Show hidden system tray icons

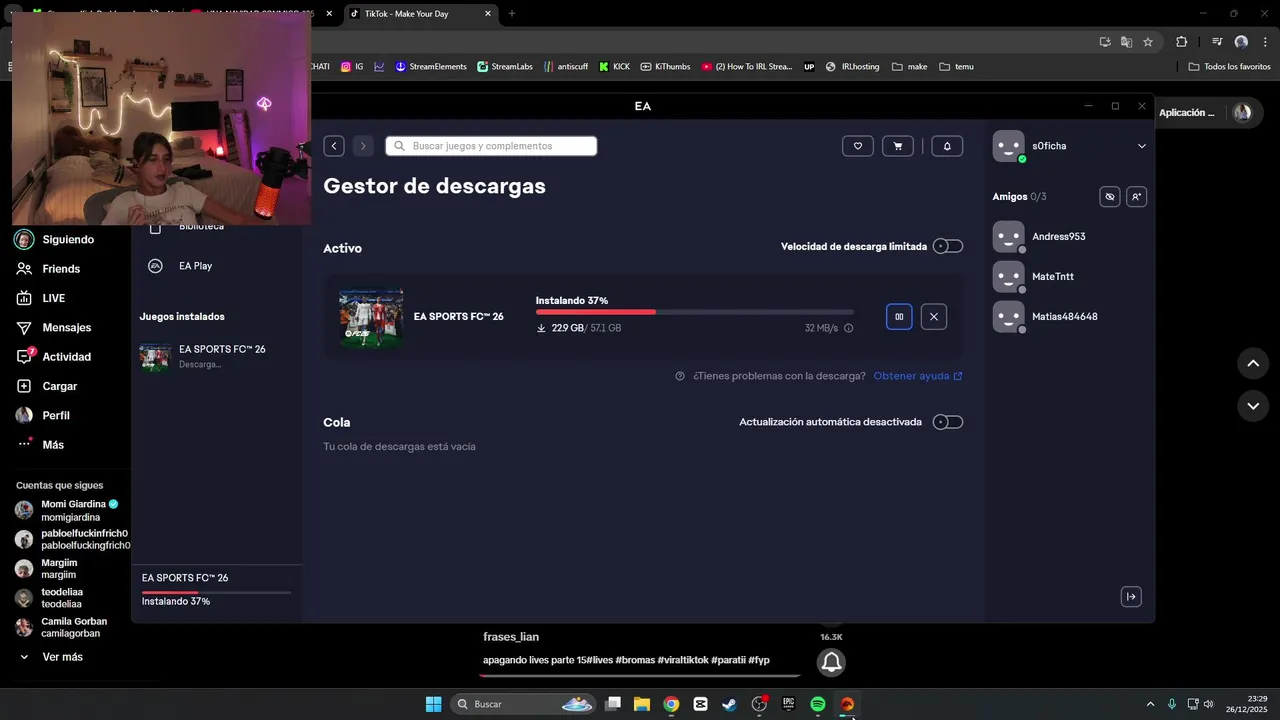click(x=1150, y=704)
